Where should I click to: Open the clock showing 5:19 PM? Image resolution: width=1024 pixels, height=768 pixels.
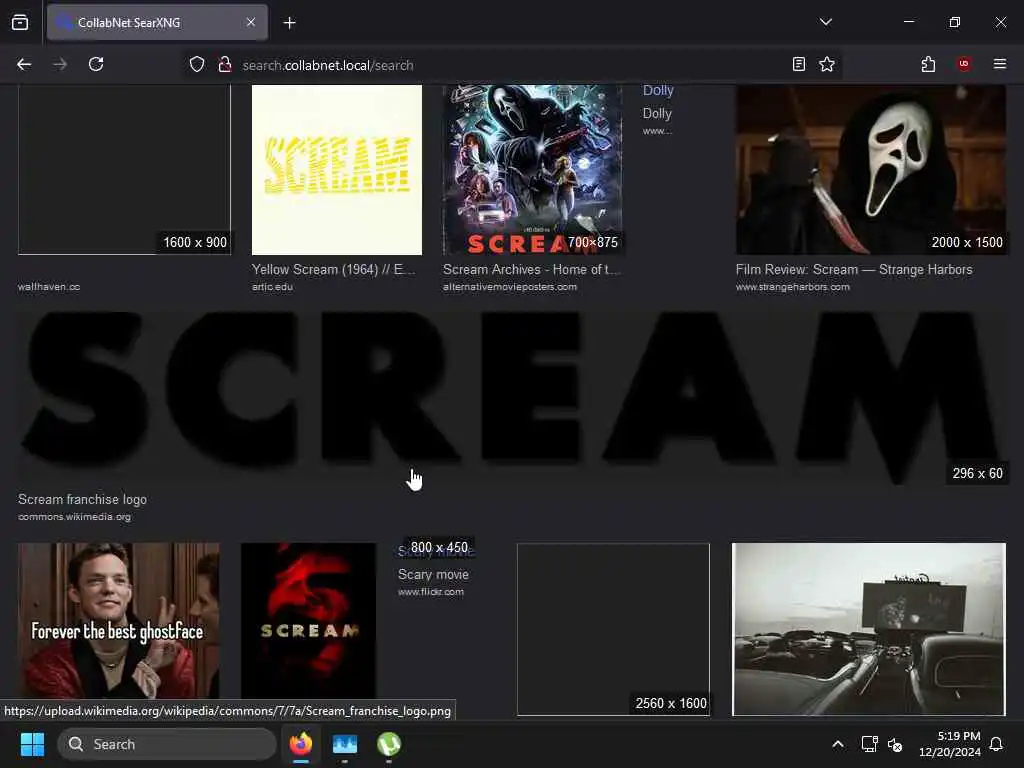pyautogui.click(x=950, y=744)
